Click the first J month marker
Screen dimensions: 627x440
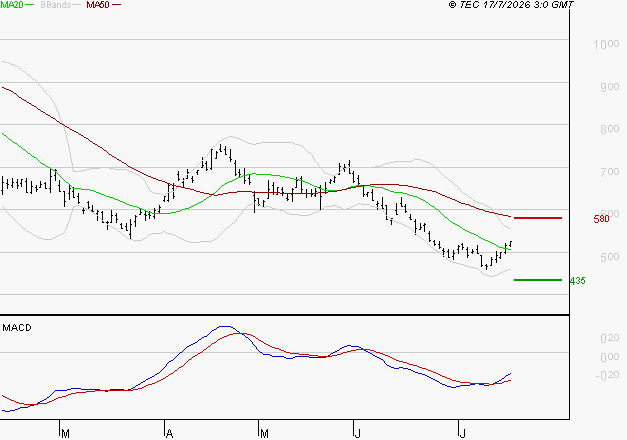pos(357,434)
